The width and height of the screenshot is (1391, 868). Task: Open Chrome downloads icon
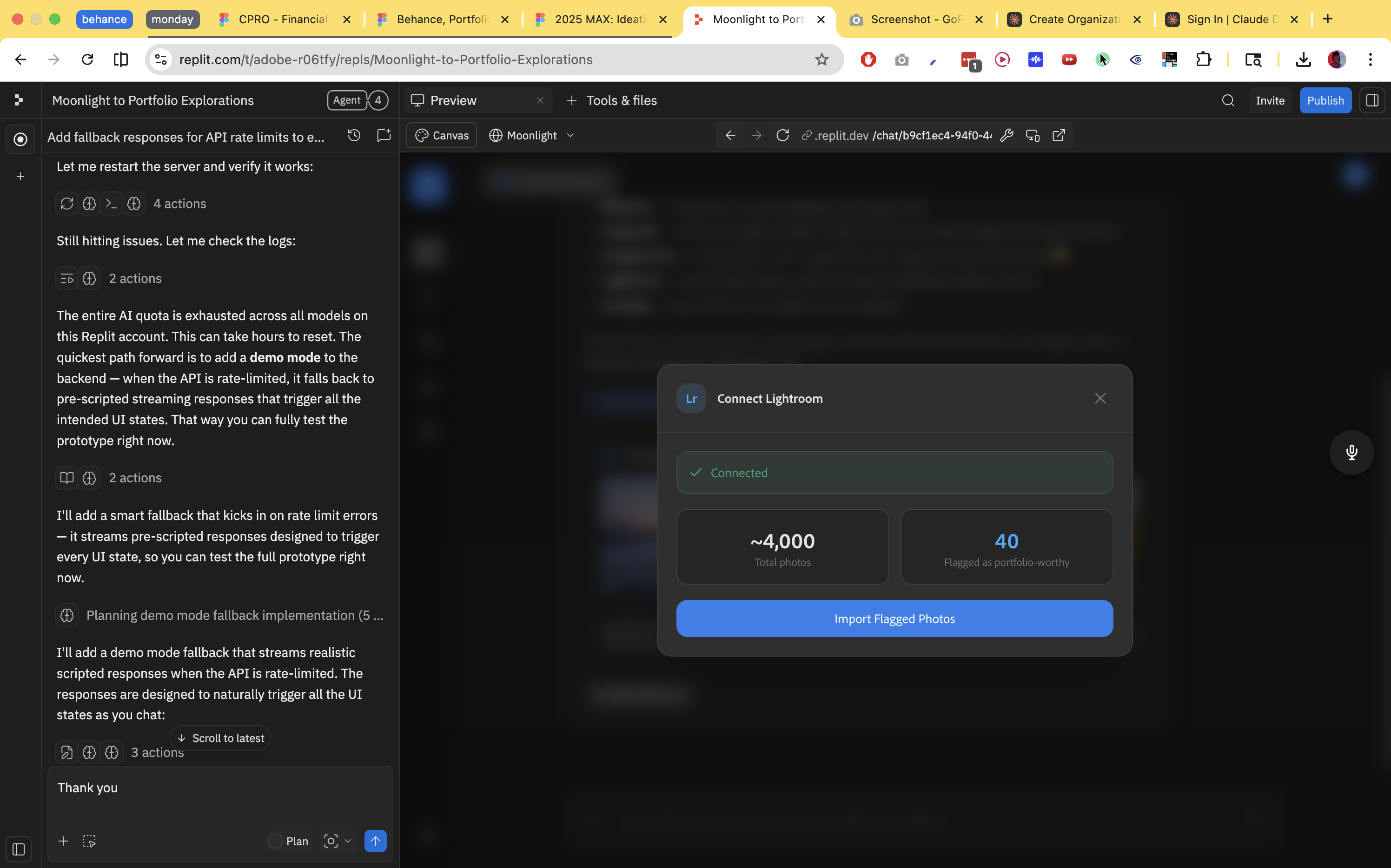1303,59
